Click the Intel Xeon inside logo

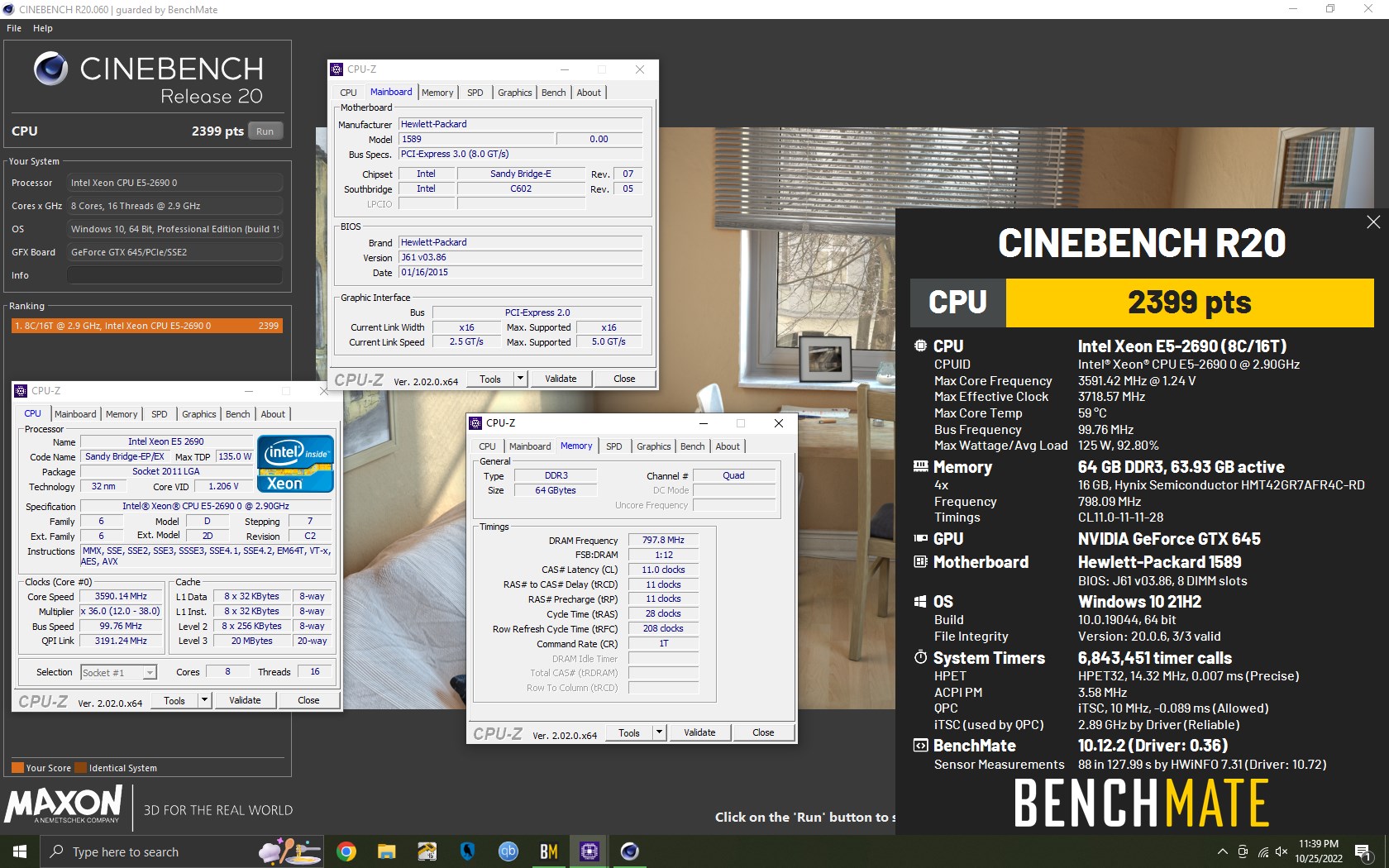[x=295, y=464]
